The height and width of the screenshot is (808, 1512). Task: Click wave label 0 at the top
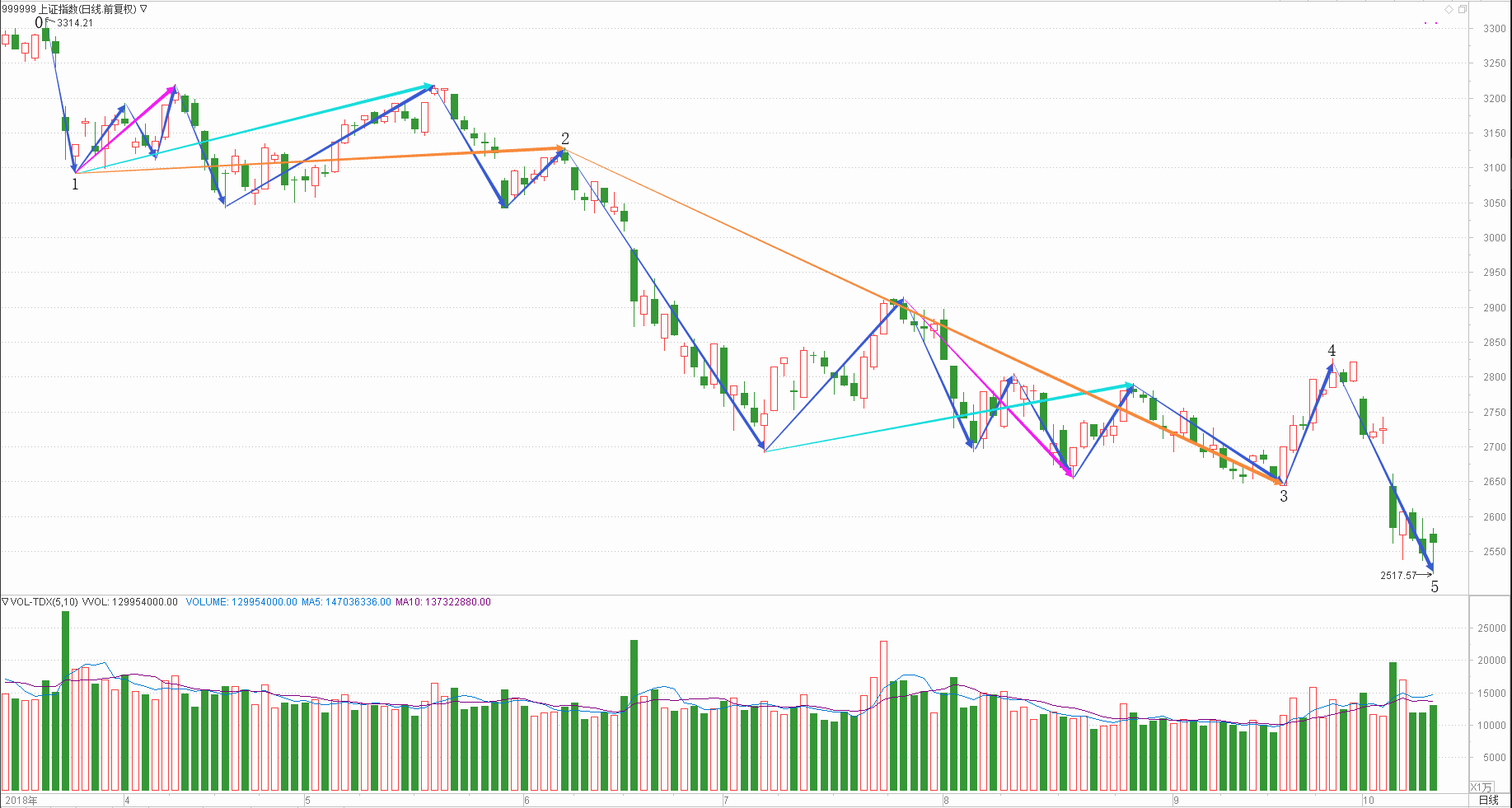point(39,22)
